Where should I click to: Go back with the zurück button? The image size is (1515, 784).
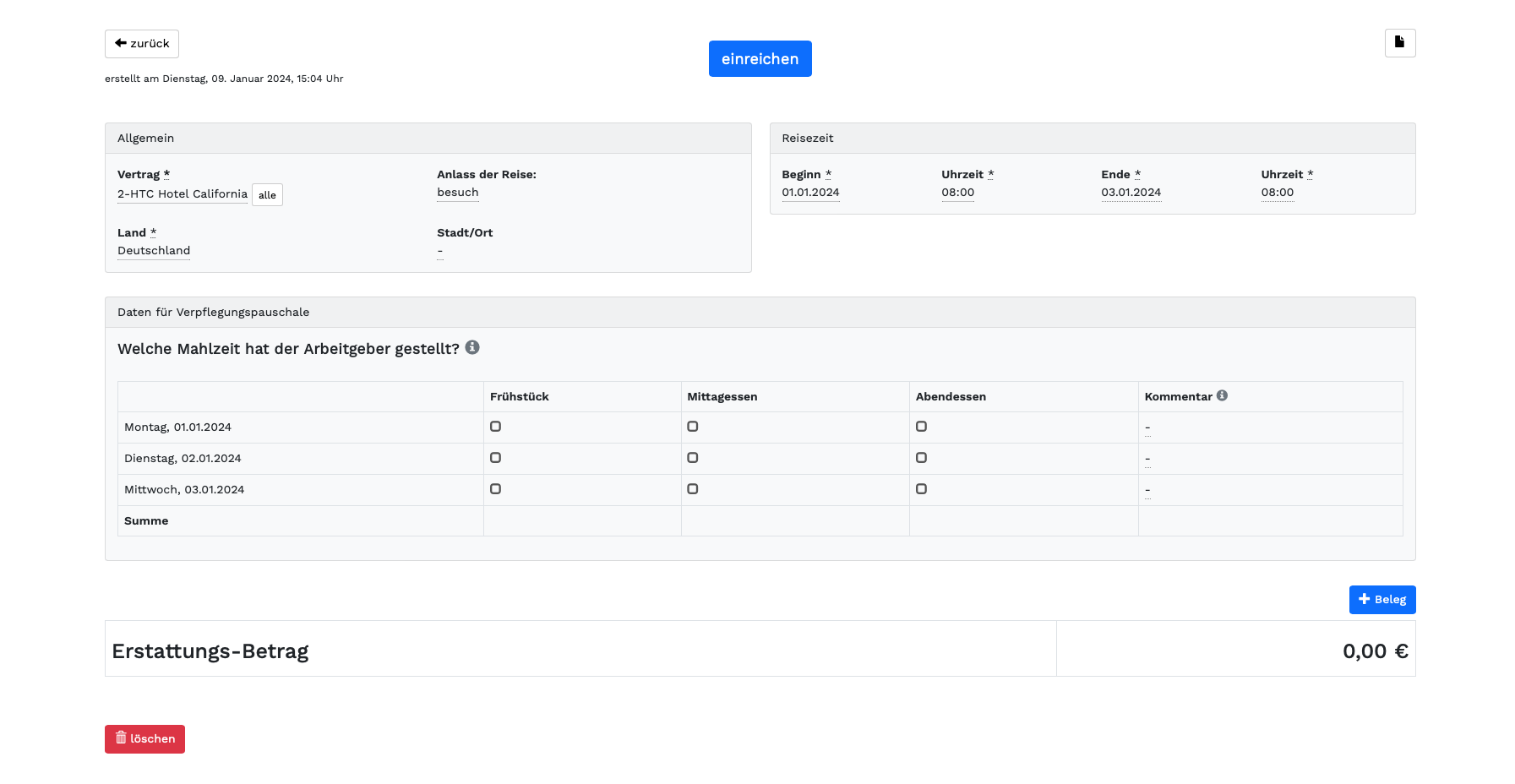point(142,44)
